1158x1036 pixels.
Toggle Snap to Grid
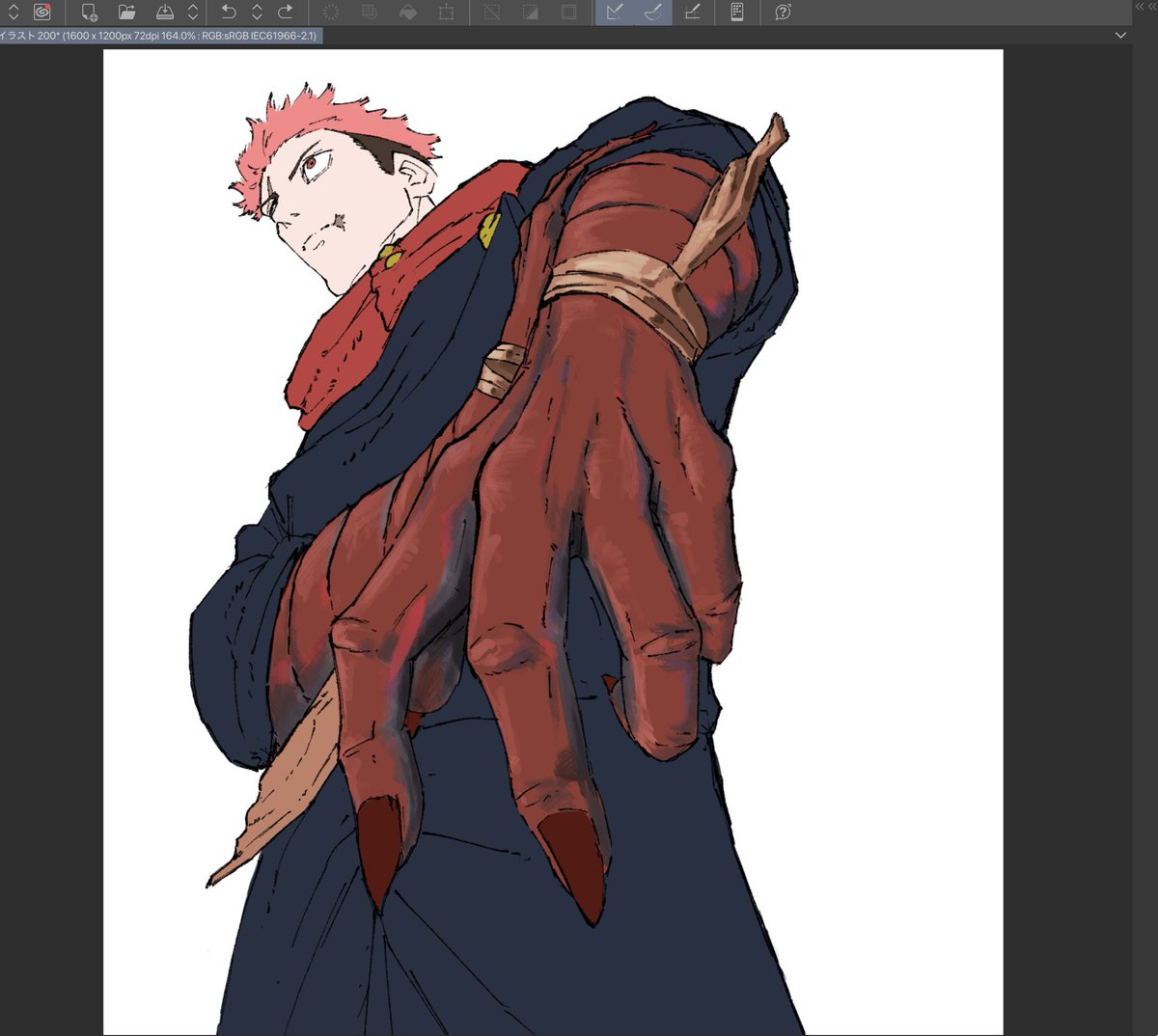[x=692, y=13]
